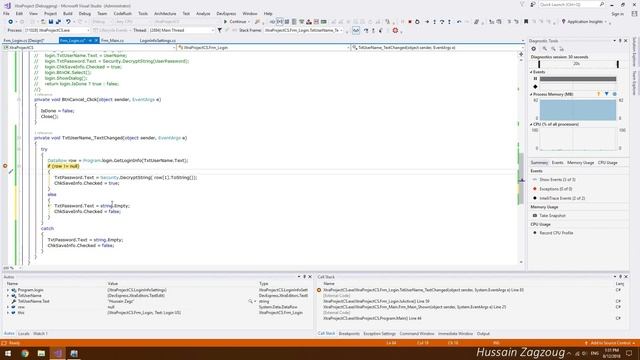Switch to Frm_Main.cs tab
This screenshot has width=640, height=360.
tap(112, 40)
